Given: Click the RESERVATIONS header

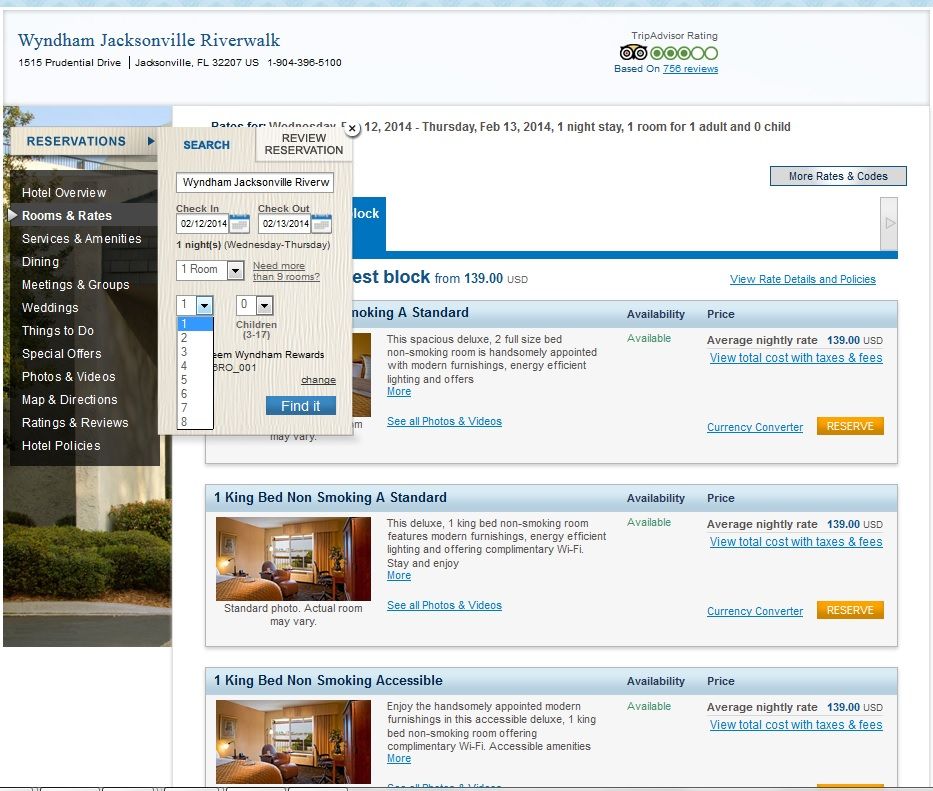Looking at the screenshot, I should pos(76,141).
